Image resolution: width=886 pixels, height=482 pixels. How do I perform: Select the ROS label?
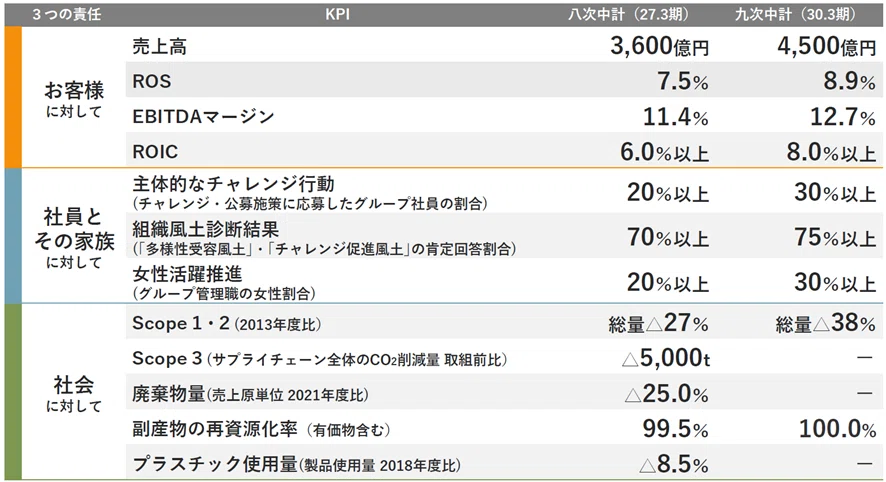(x=151, y=81)
